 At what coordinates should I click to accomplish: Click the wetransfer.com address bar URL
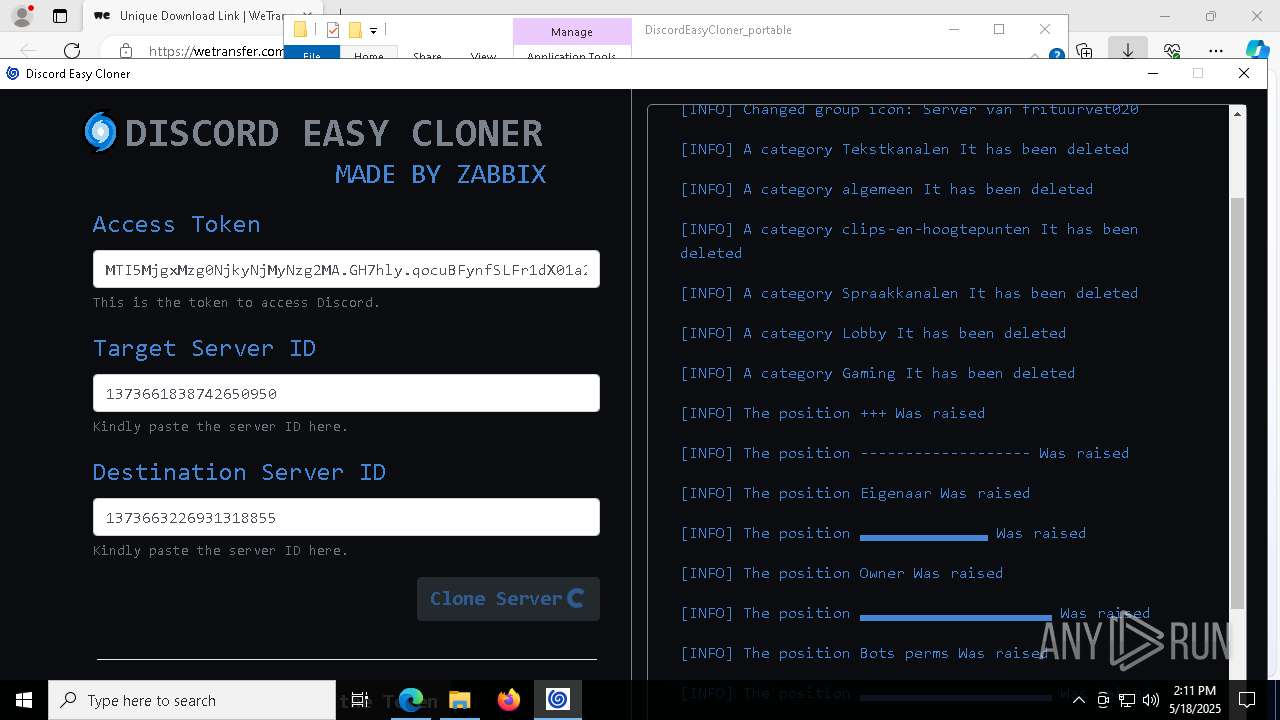(216, 50)
